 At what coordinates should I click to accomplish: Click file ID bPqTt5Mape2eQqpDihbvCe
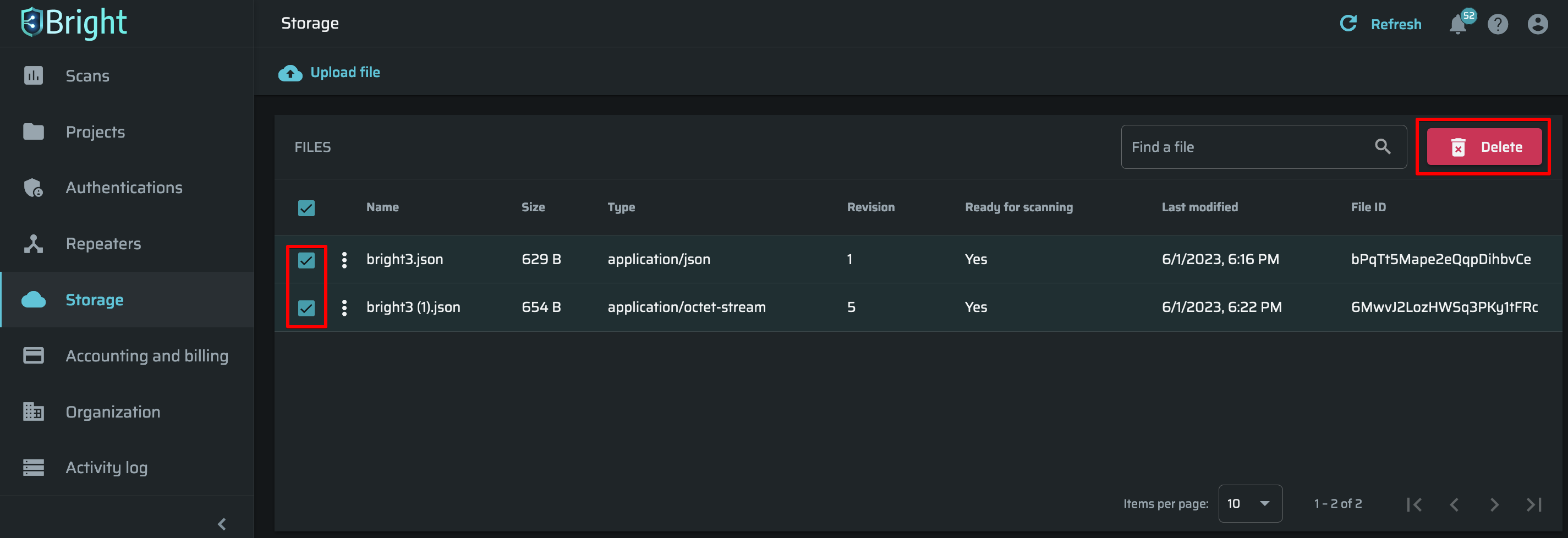pyautogui.click(x=1441, y=259)
